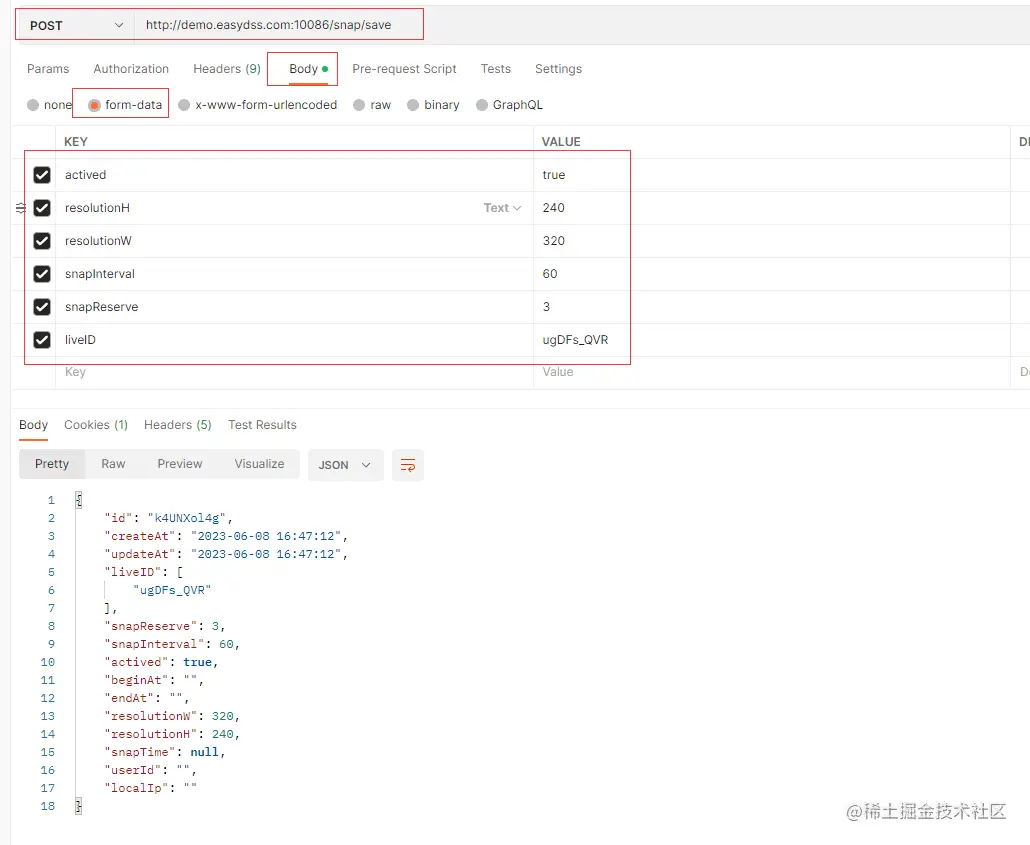The image size is (1030, 845).
Task: Open the response Body tab
Action: point(34,425)
